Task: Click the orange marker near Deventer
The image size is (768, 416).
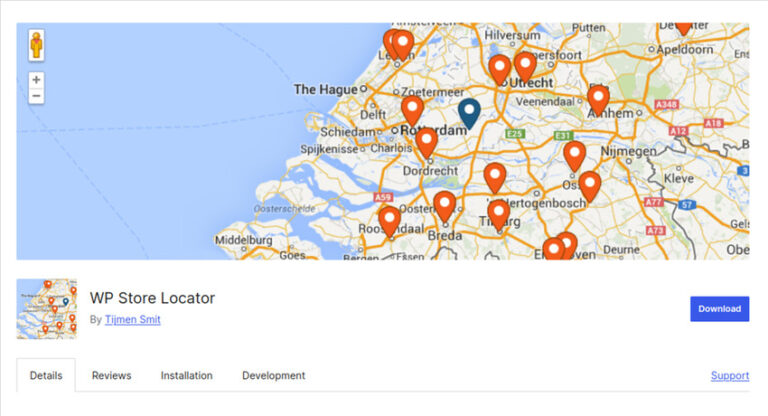Action: 683,28
